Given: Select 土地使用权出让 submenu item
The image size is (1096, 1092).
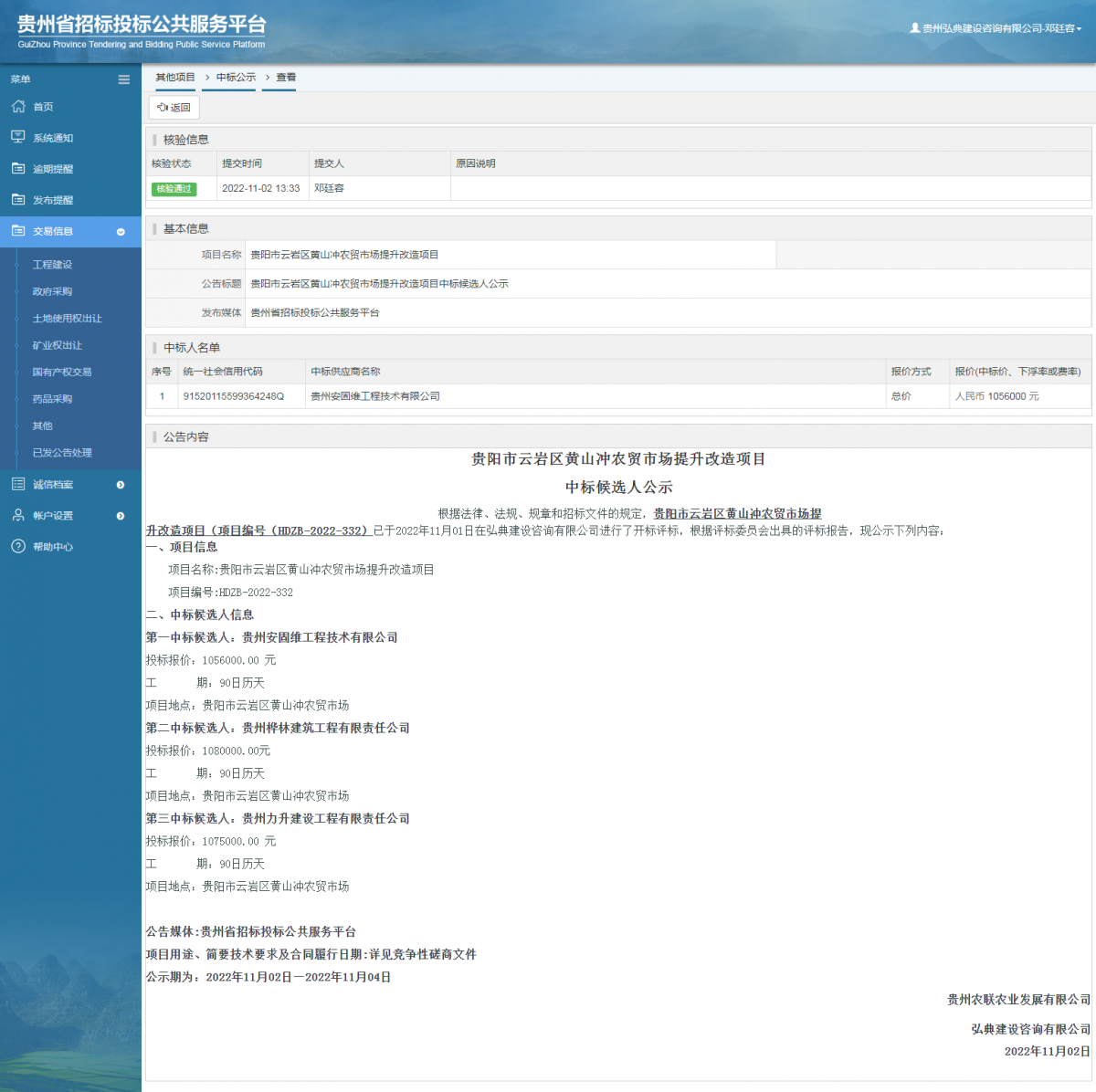Looking at the screenshot, I should tap(67, 319).
